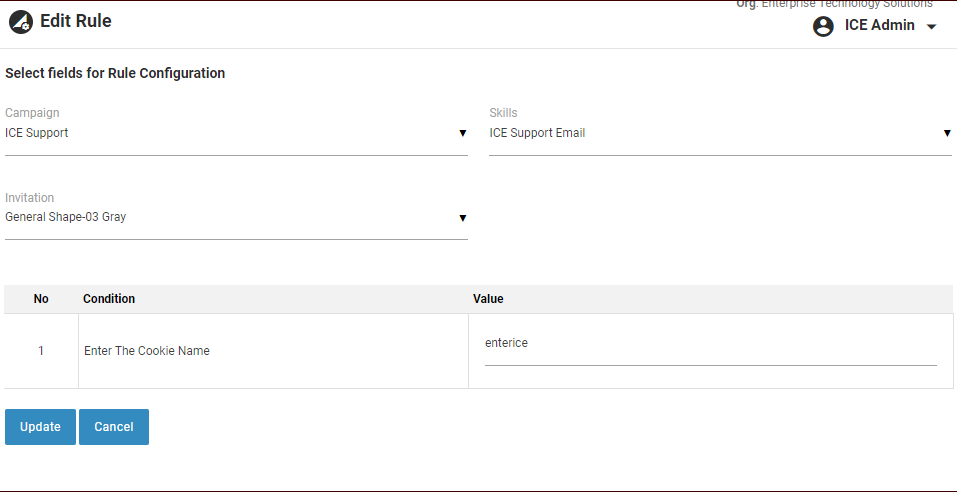Click the Edit Rule page title

(76, 21)
